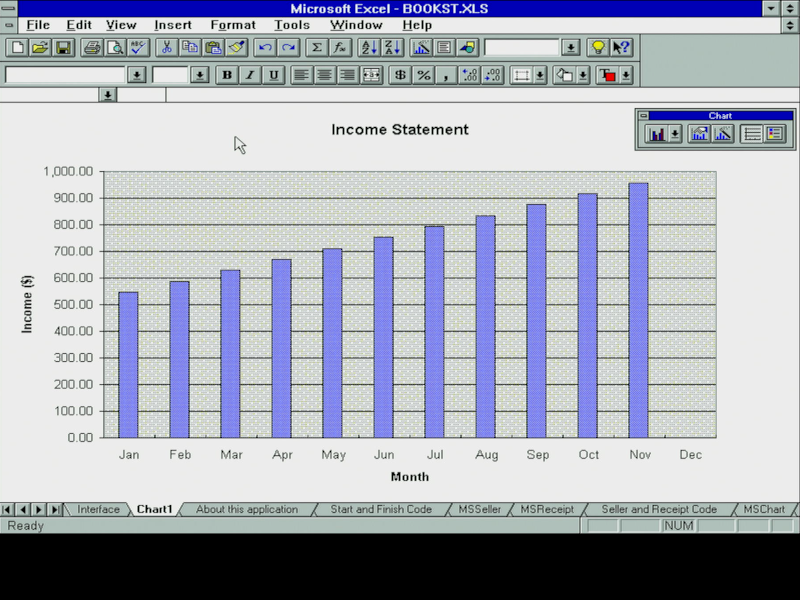Toggle Bold formatting
800x600 pixels.
(x=227, y=75)
